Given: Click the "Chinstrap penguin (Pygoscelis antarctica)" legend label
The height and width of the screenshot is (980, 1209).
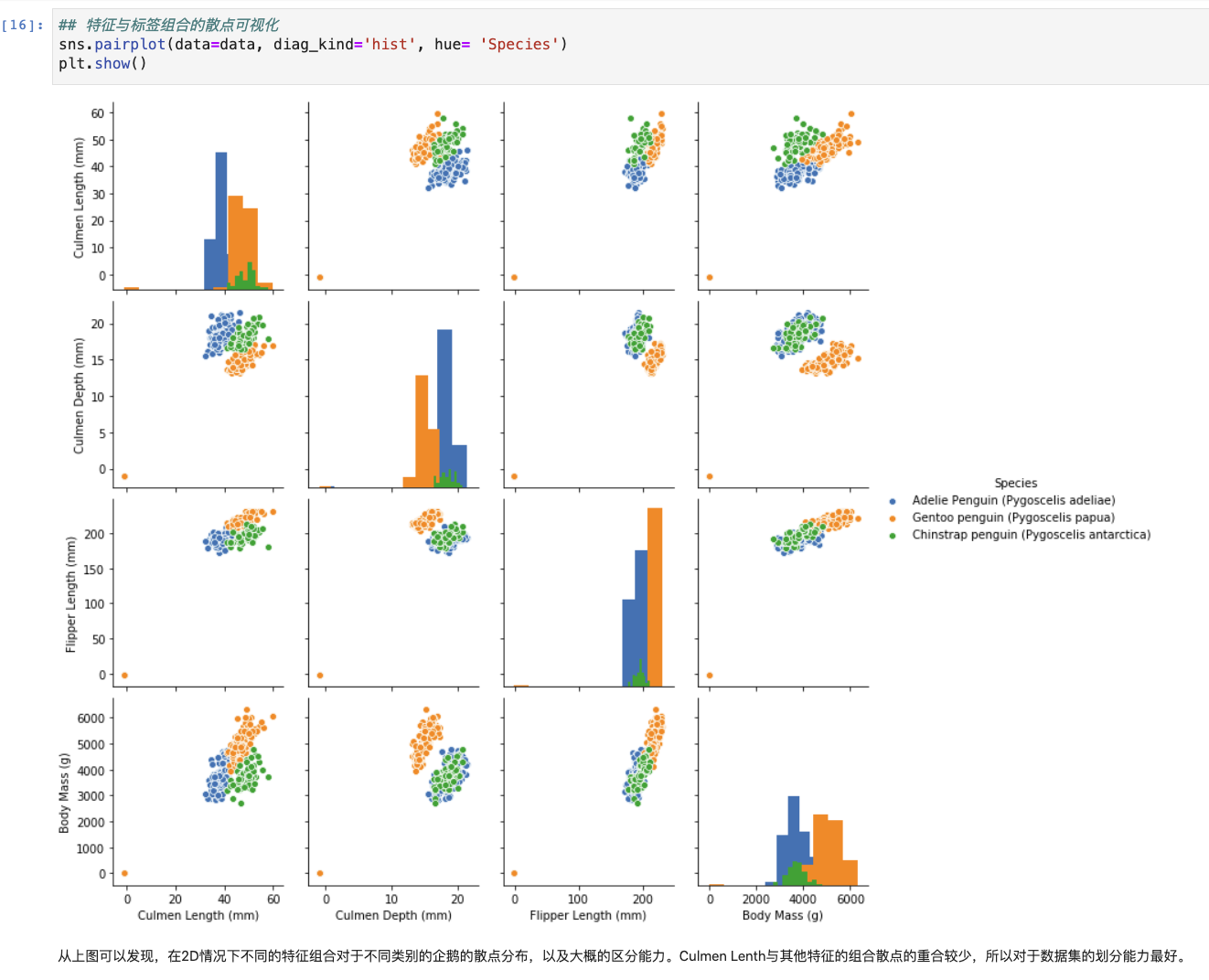Looking at the screenshot, I should tap(1031, 535).
